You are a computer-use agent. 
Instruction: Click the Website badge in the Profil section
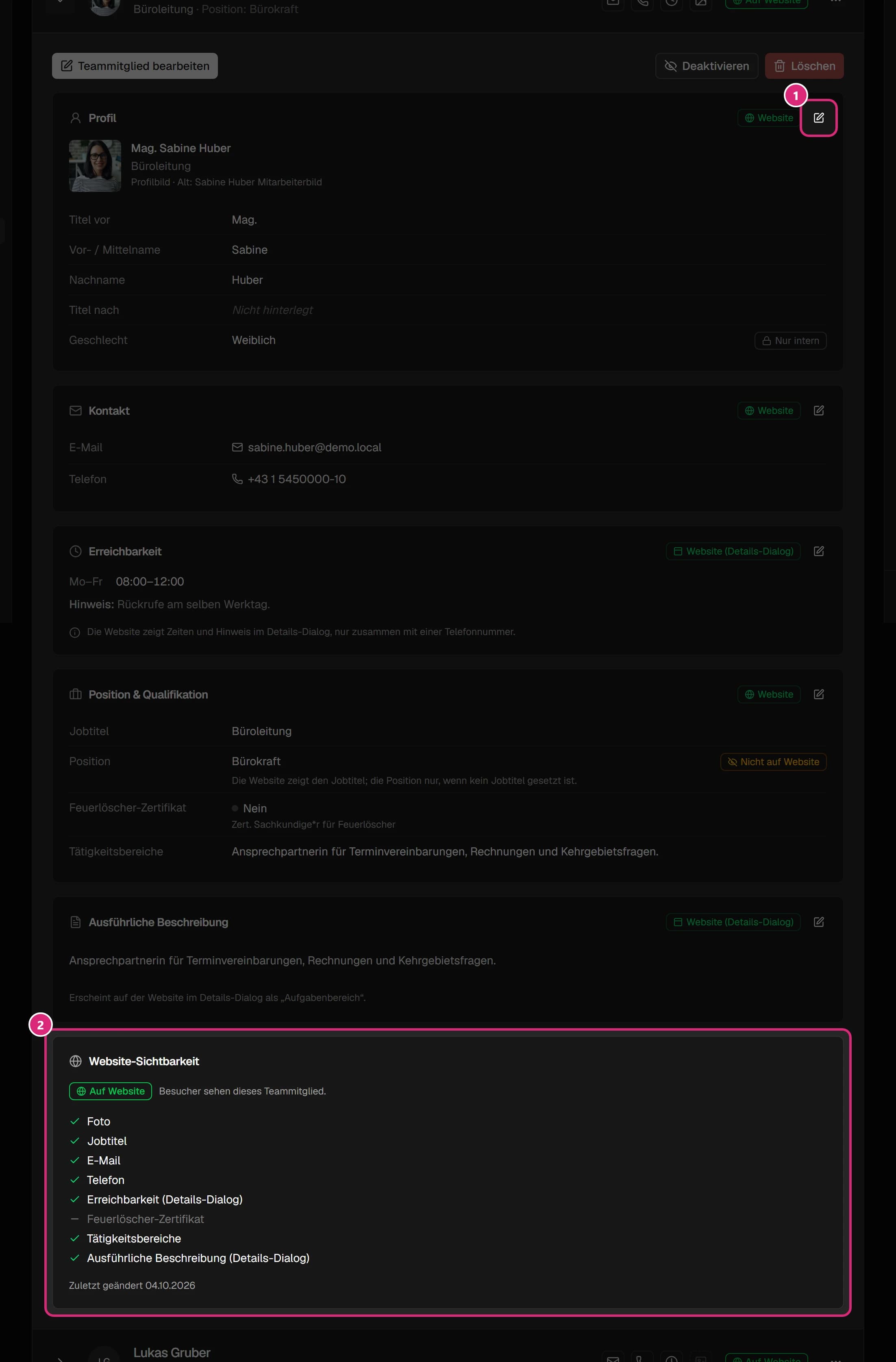click(768, 118)
